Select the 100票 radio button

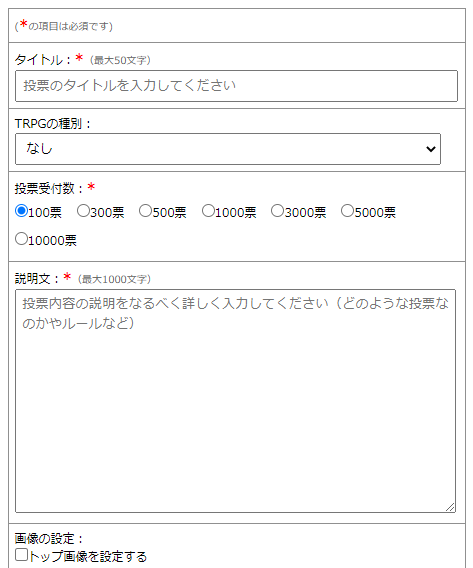(x=21, y=210)
